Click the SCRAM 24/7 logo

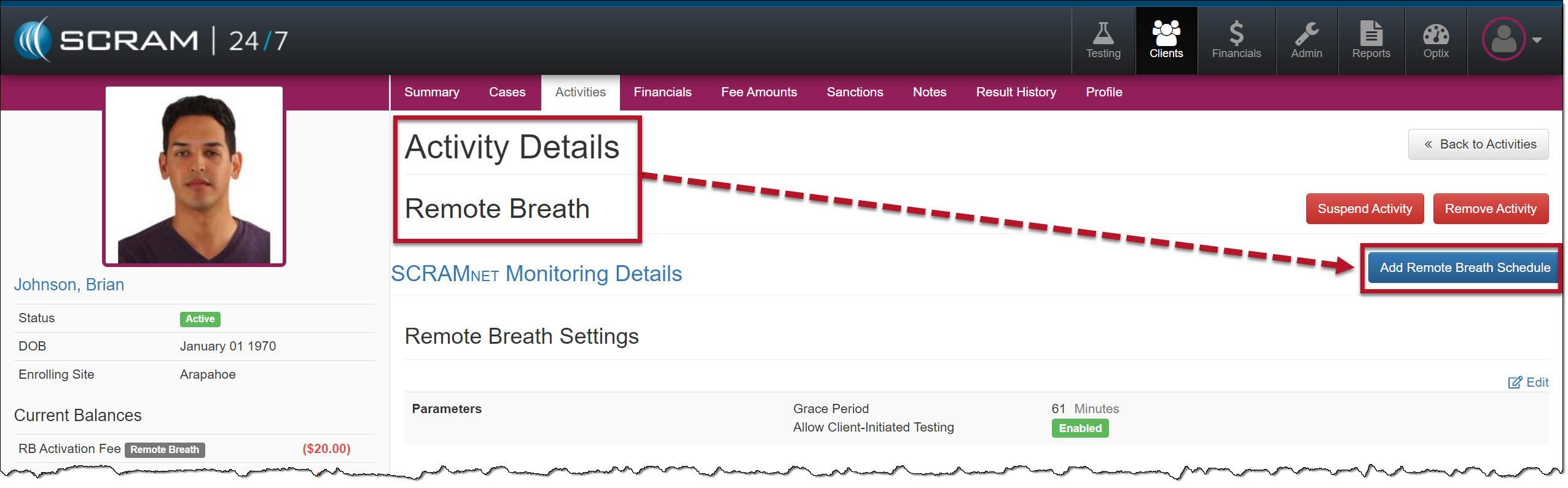pyautogui.click(x=151, y=41)
